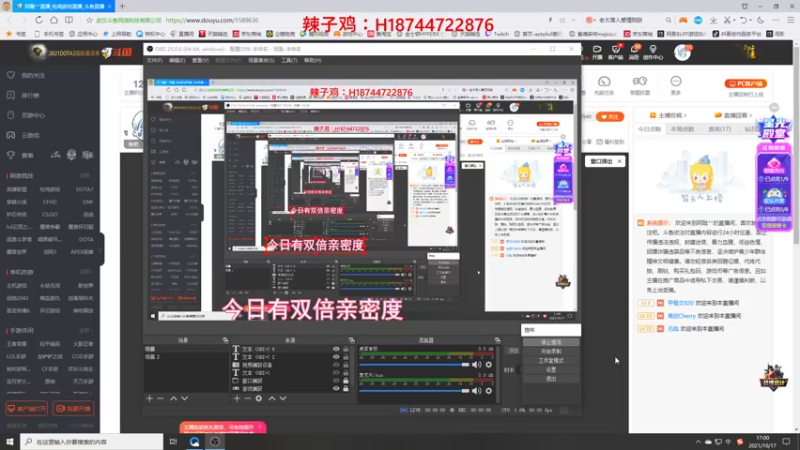
Task: Toggle lock on 视频捕获设备 source
Action: click(346, 365)
